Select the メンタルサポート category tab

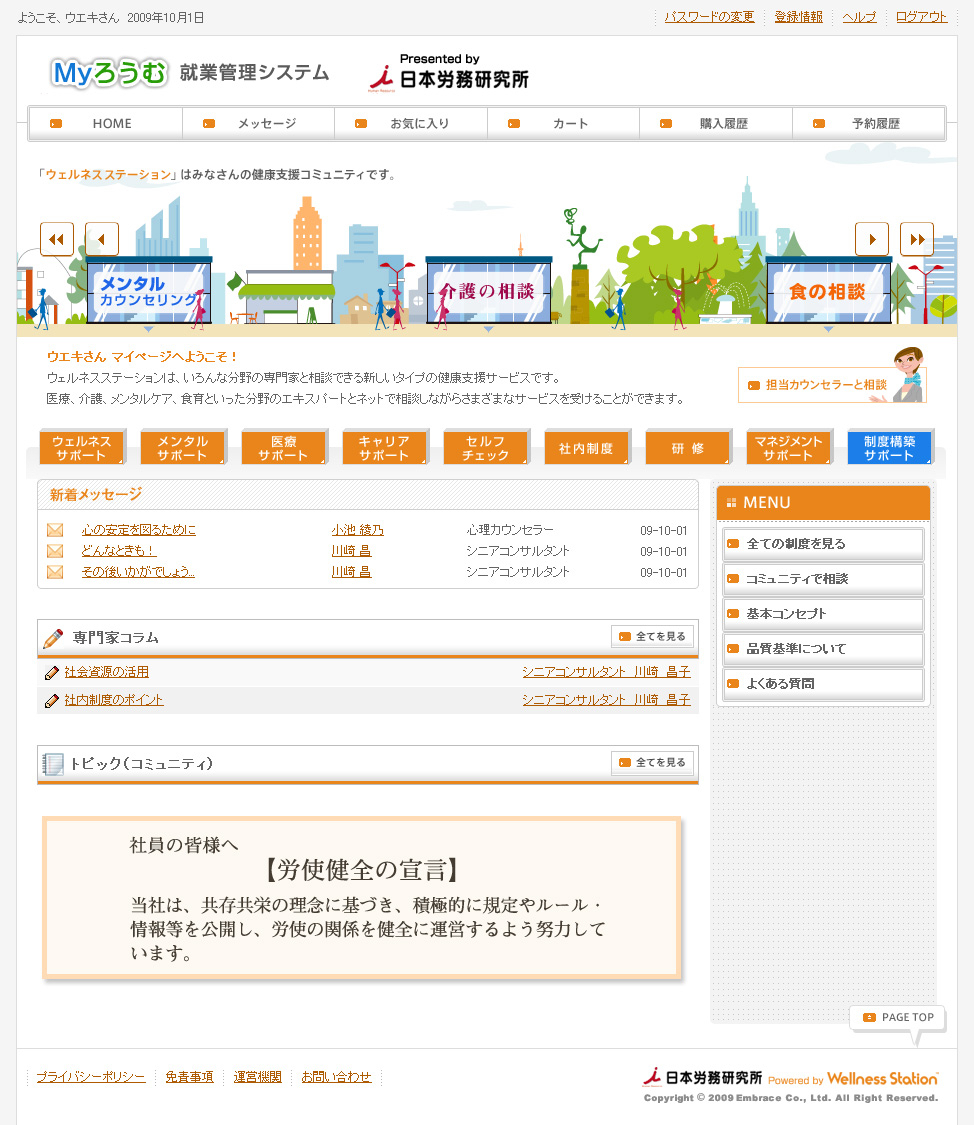point(183,448)
